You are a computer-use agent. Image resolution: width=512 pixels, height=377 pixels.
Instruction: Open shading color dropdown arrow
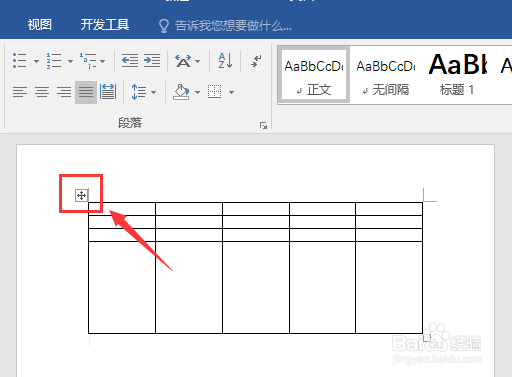[x=198, y=92]
